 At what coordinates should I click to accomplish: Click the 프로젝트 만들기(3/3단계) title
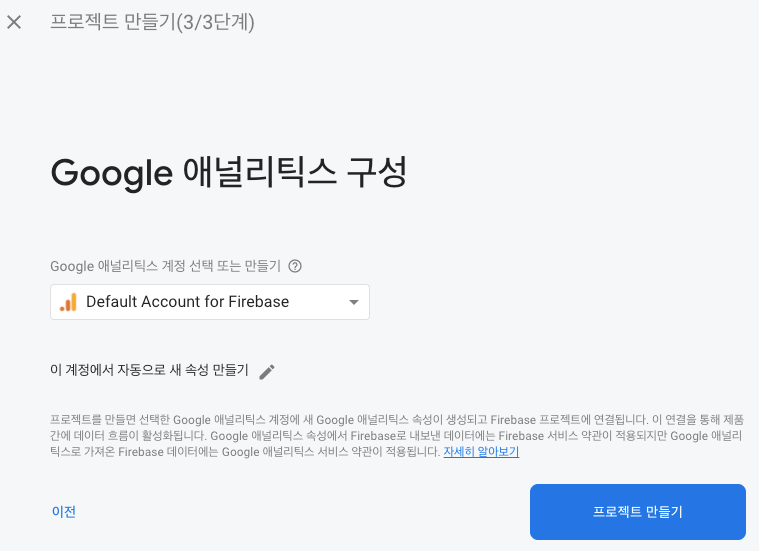click(x=152, y=22)
